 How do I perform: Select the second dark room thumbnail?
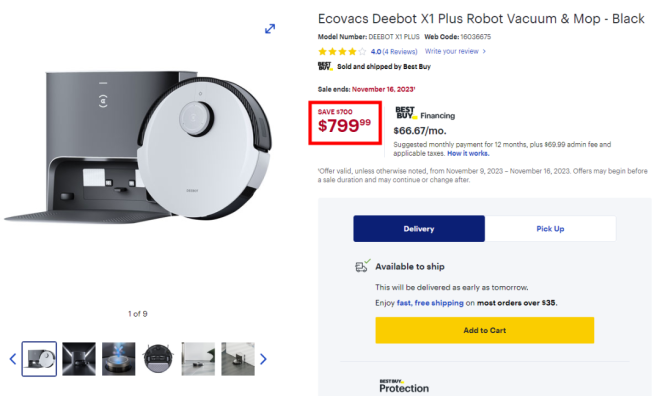click(x=79, y=359)
